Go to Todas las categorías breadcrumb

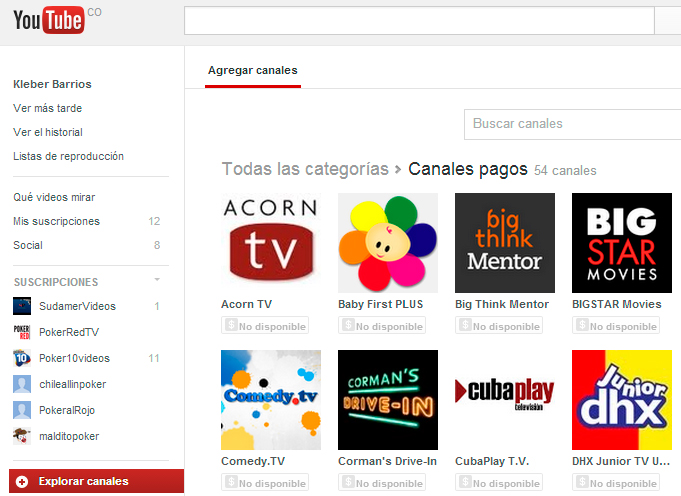tap(305, 169)
